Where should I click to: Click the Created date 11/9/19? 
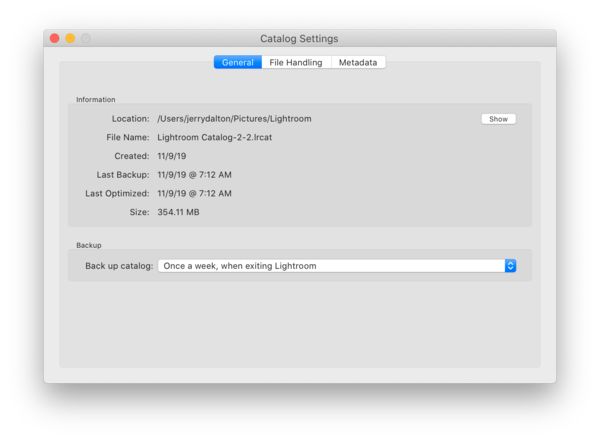tap(172, 156)
